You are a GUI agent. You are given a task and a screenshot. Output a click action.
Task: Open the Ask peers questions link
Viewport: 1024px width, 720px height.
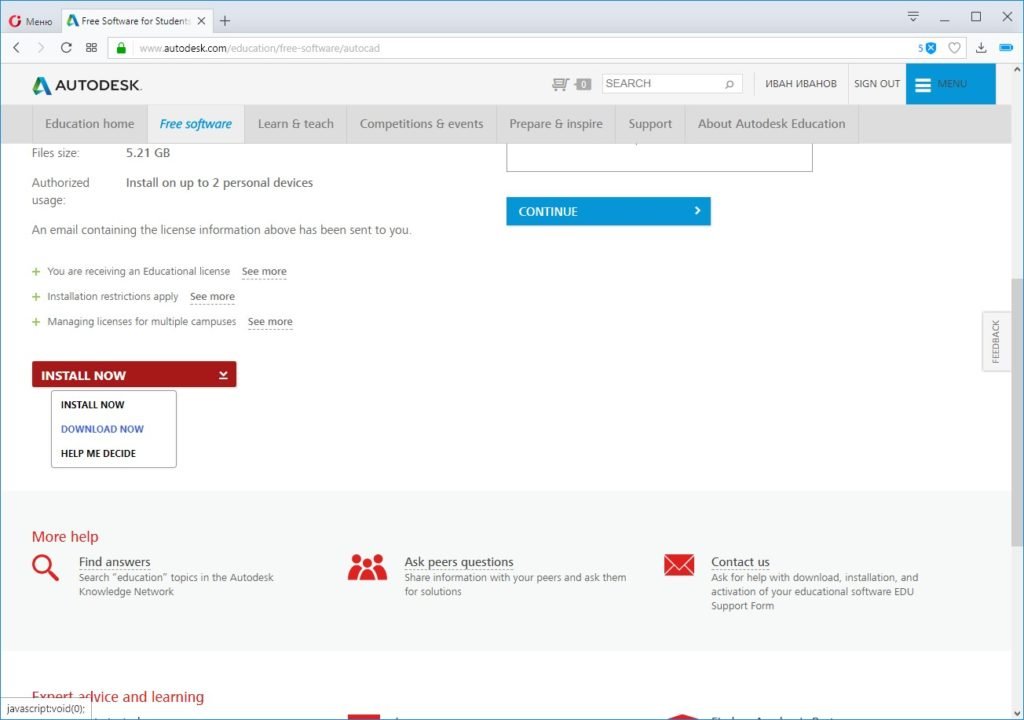tap(458, 562)
